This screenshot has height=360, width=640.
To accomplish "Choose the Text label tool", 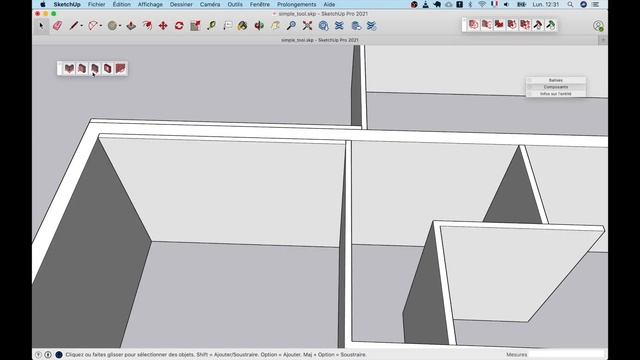I will click(x=227, y=26).
